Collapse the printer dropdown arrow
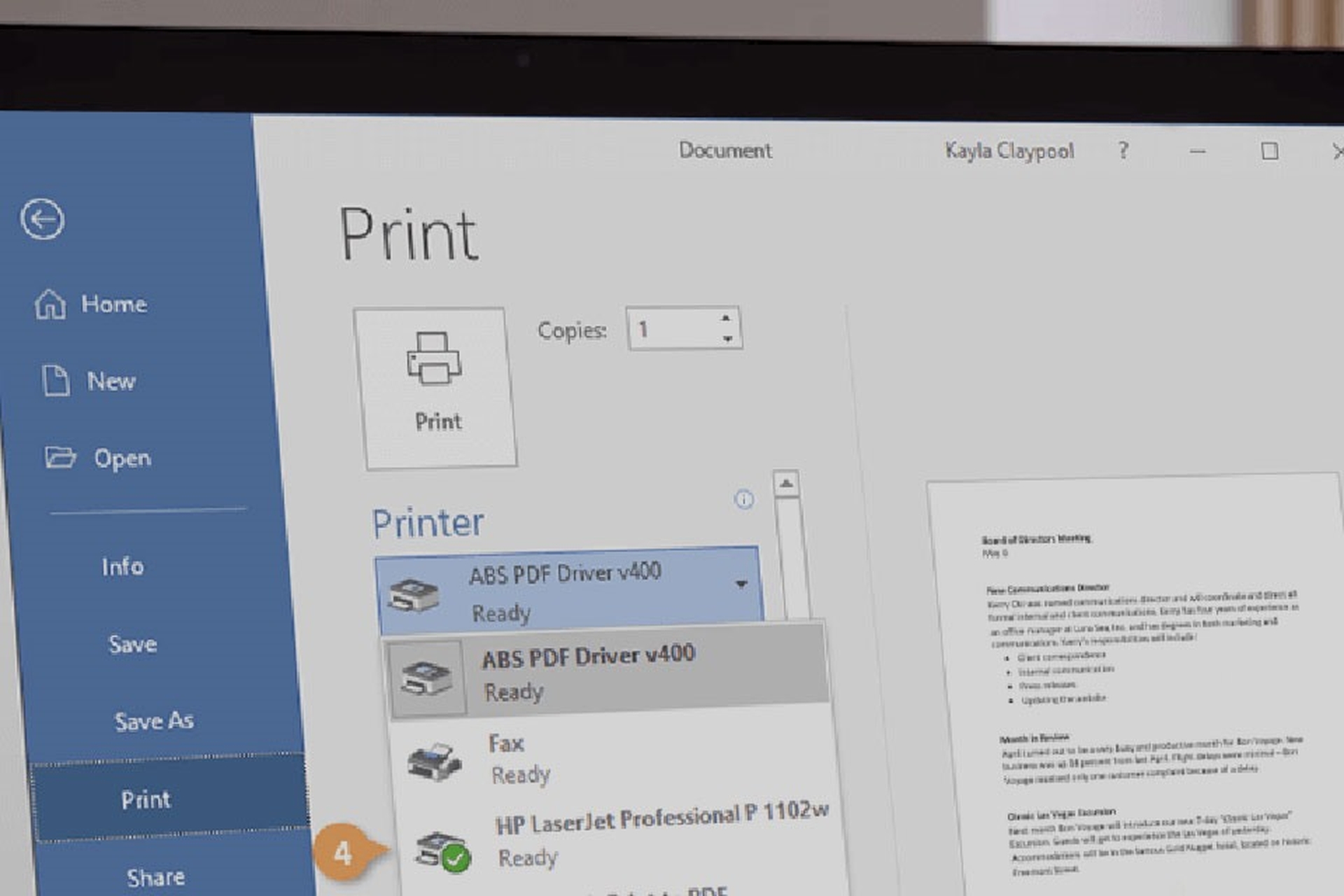1344x896 pixels. pyautogui.click(x=741, y=584)
